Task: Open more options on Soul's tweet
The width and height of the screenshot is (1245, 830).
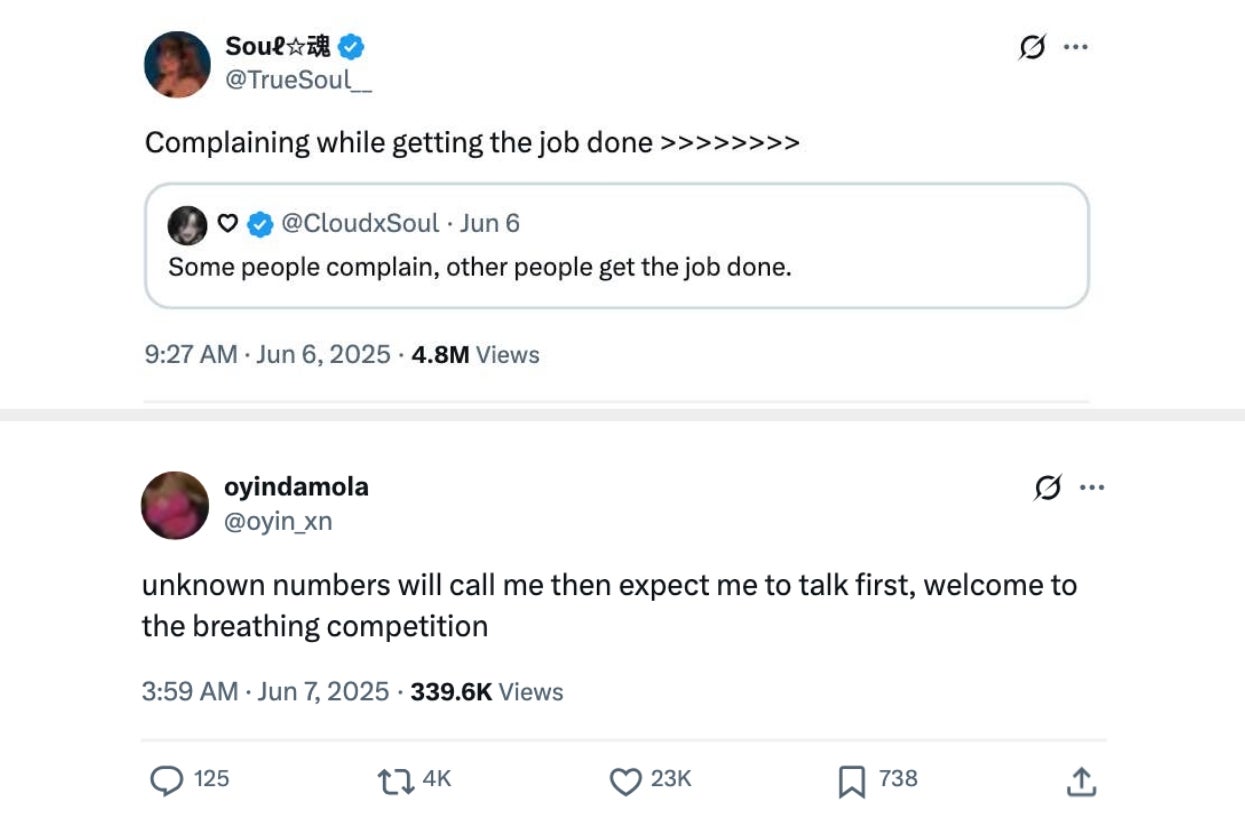Action: tap(1075, 47)
